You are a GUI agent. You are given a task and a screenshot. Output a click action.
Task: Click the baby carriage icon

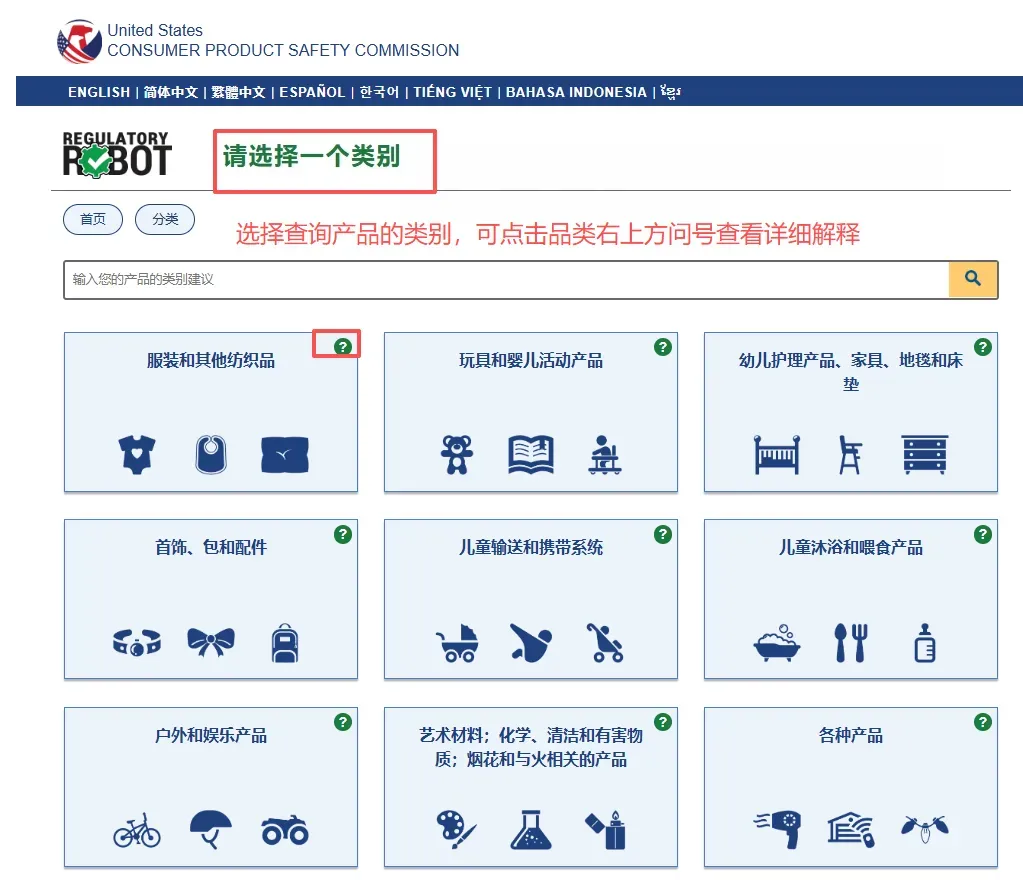457,643
